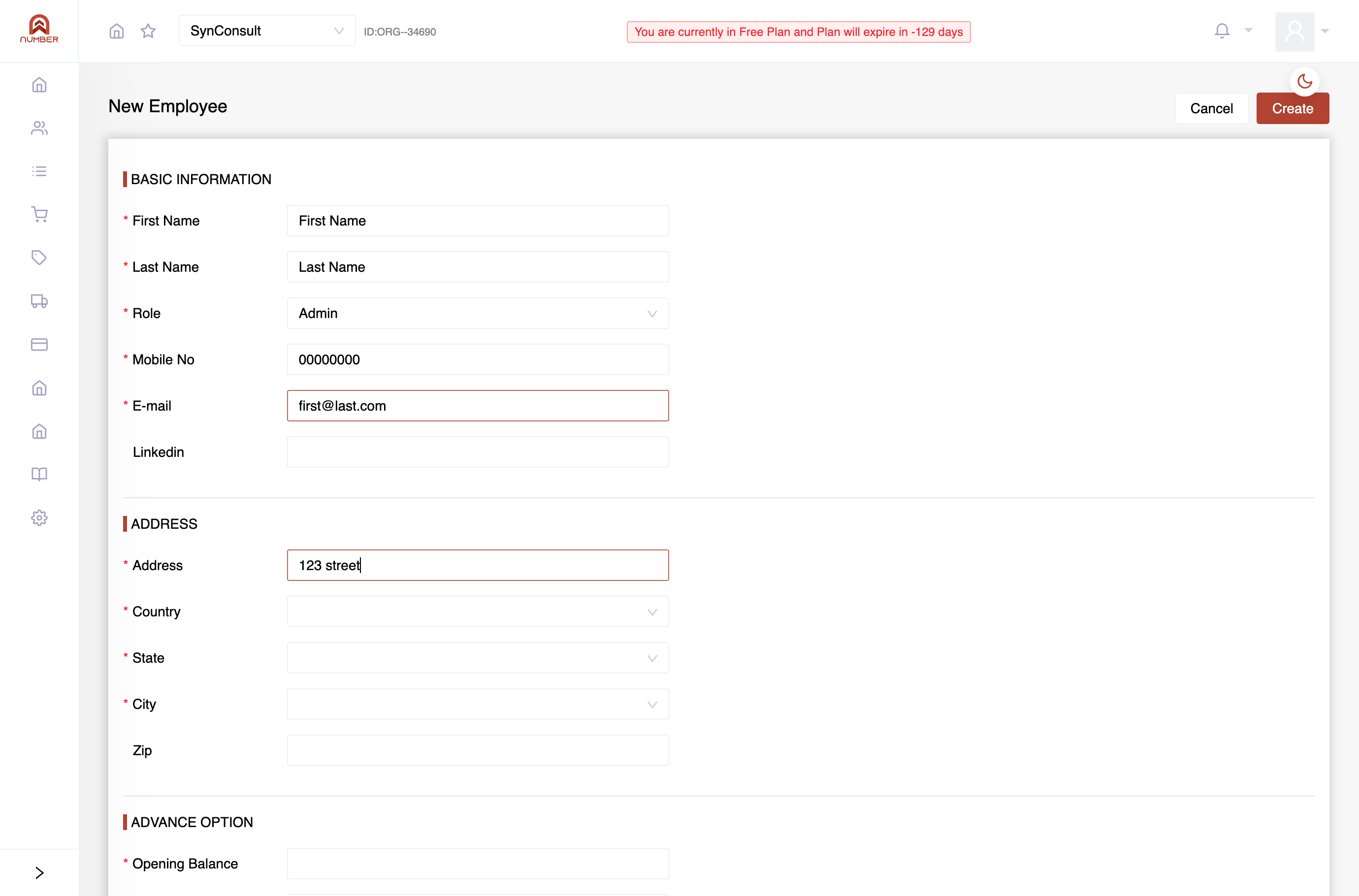Open the sidebar delivery truck icon

tap(39, 301)
